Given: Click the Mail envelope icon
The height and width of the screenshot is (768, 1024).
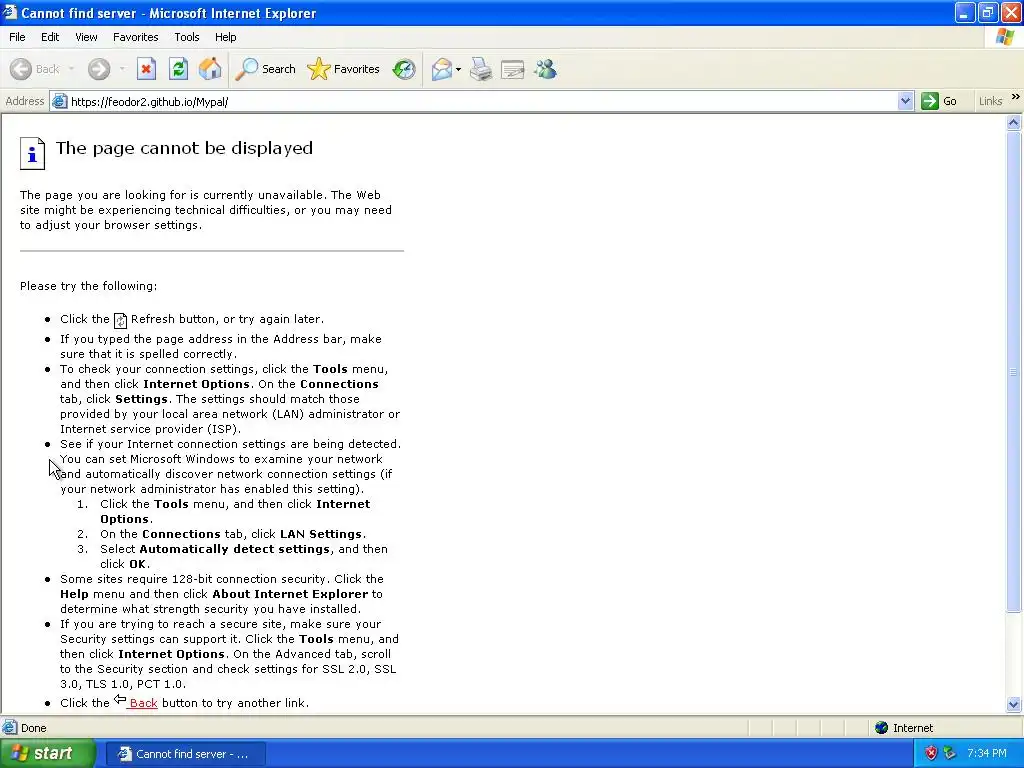Looking at the screenshot, I should tap(442, 69).
